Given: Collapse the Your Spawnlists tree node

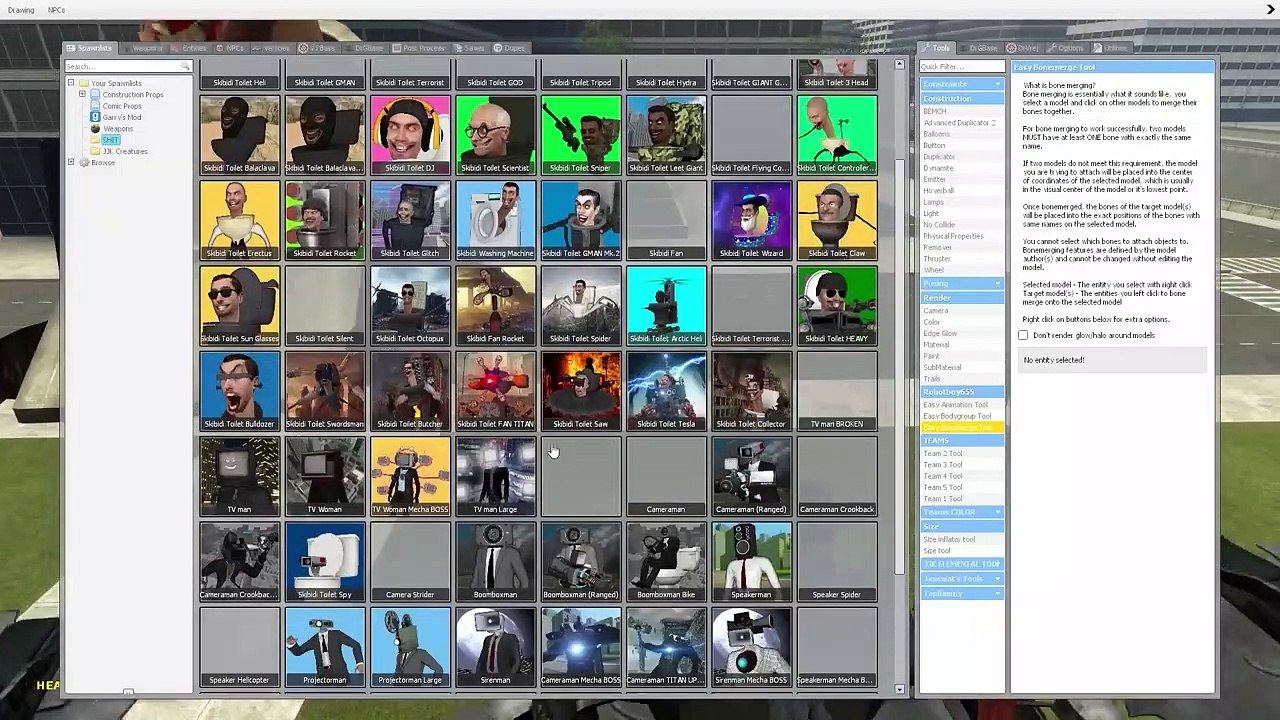Looking at the screenshot, I should tap(71, 83).
